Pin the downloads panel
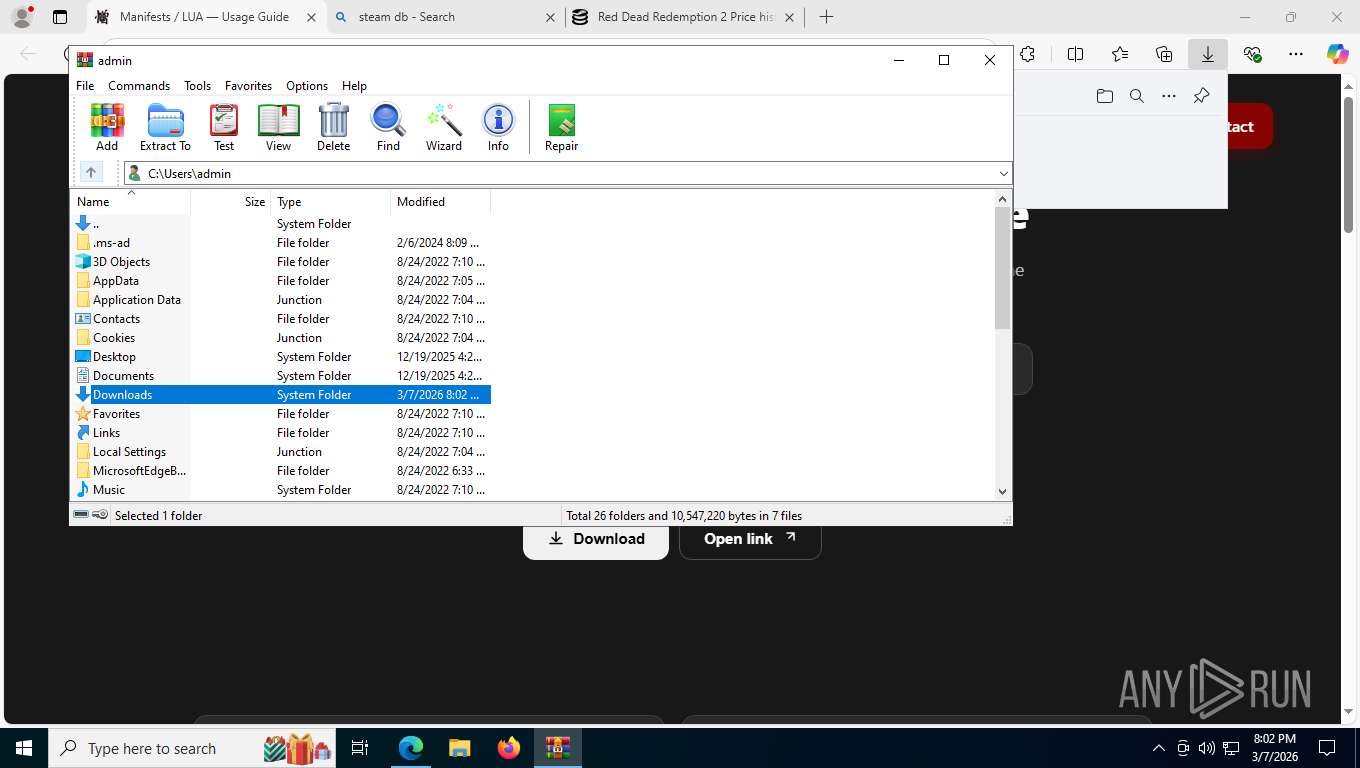Screen dimensions: 1360x768 [x=1202, y=96]
